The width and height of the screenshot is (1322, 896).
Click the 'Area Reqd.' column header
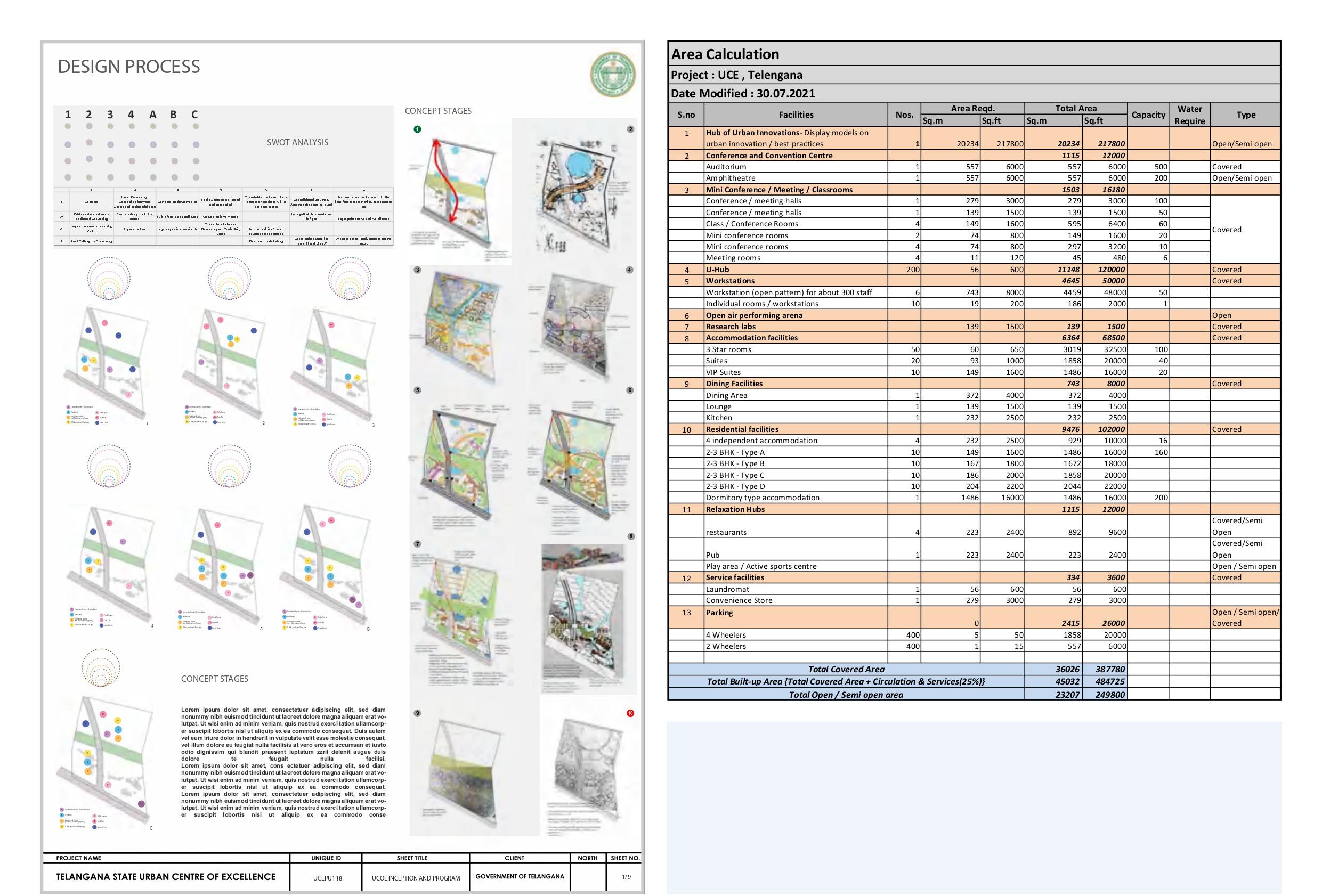[x=972, y=109]
